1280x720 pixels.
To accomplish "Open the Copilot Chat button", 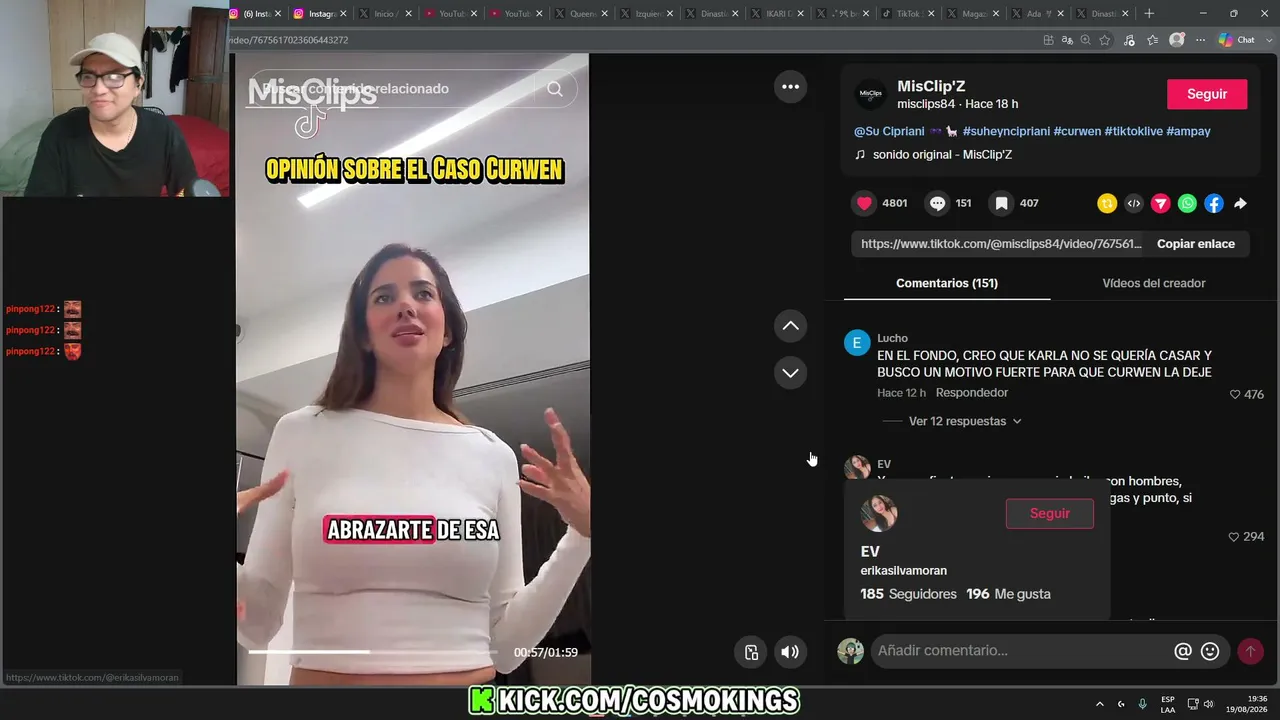I will coord(1237,40).
